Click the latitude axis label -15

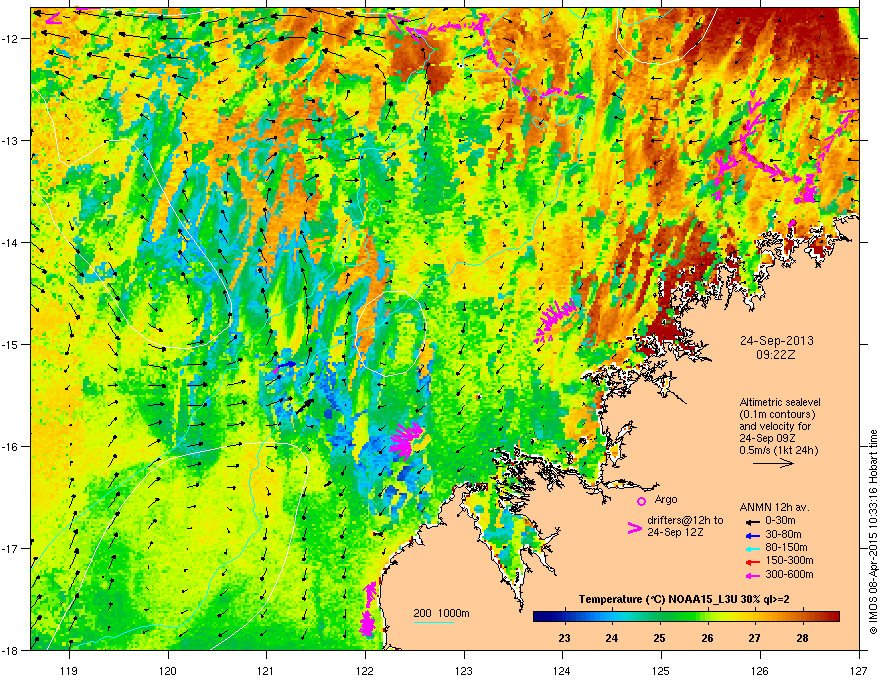[x=11, y=344]
